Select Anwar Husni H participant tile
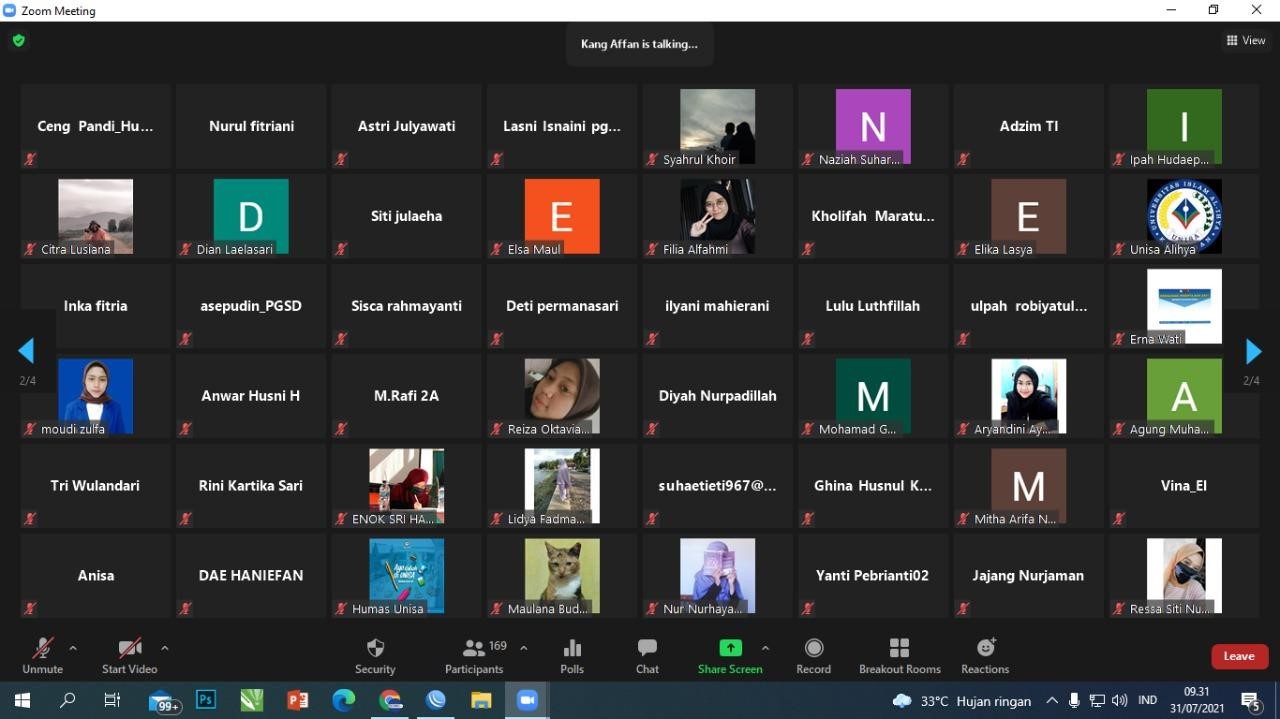Image resolution: width=1280 pixels, height=719 pixels. pyautogui.click(x=251, y=396)
